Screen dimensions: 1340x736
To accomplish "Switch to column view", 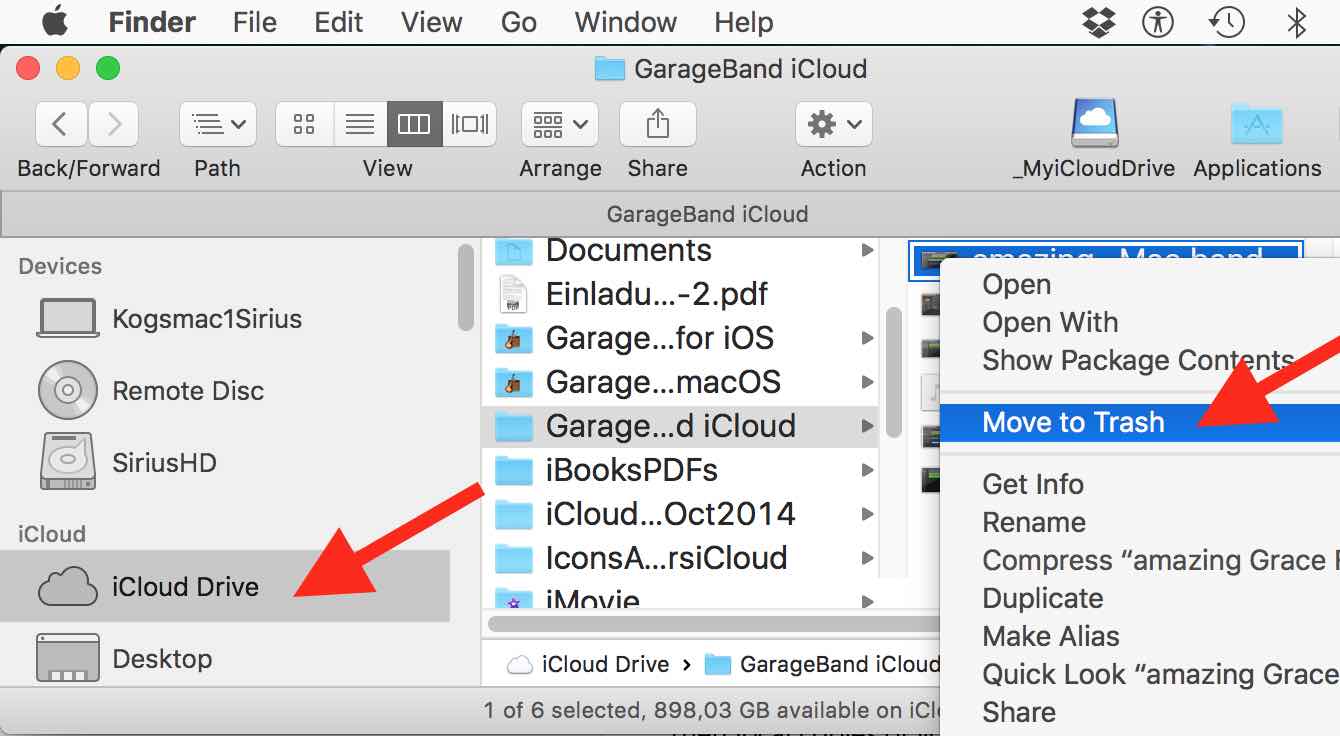I will pyautogui.click(x=414, y=124).
